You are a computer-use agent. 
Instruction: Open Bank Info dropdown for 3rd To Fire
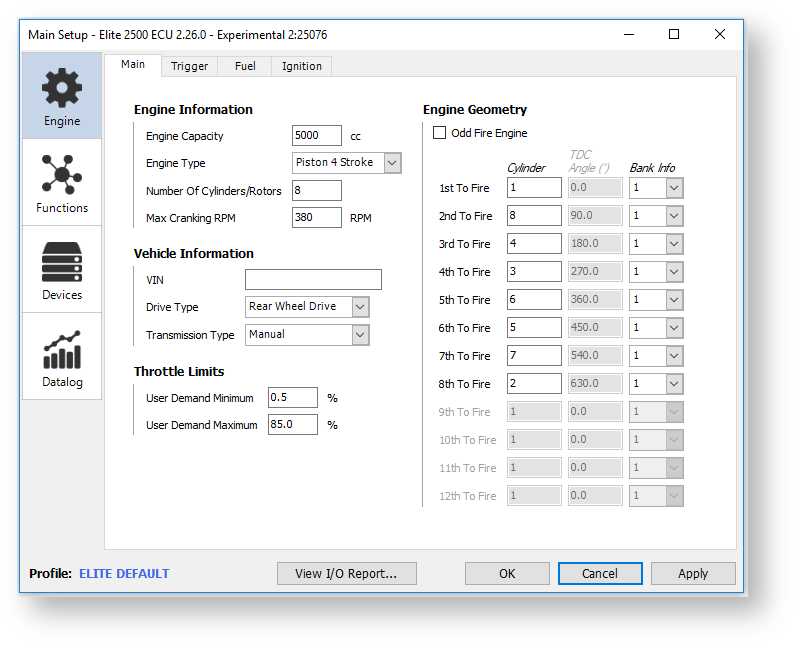(656, 244)
